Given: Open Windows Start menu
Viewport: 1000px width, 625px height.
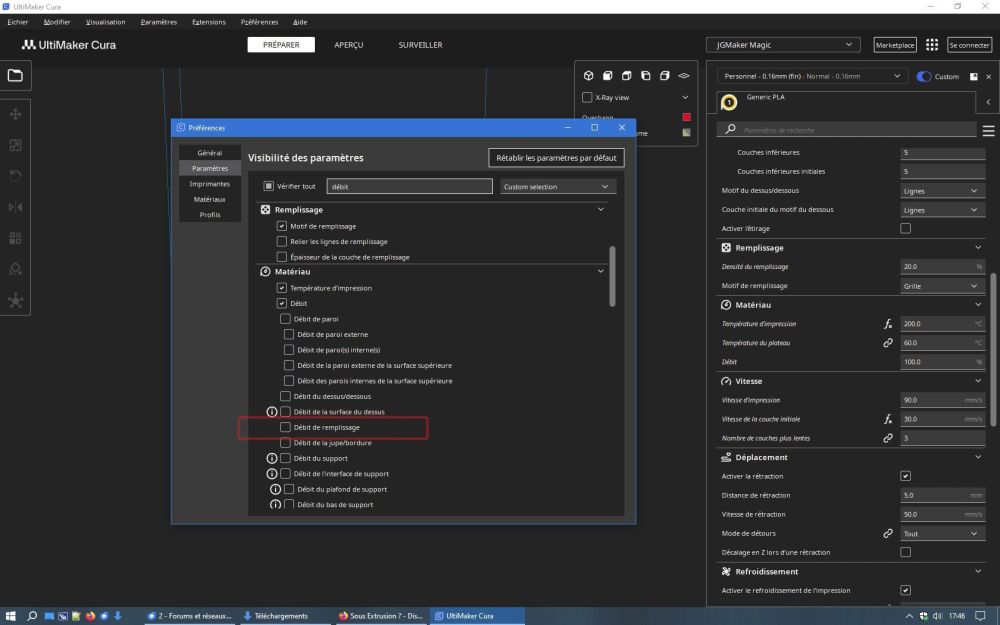Looking at the screenshot, I should pyautogui.click(x=10, y=616).
